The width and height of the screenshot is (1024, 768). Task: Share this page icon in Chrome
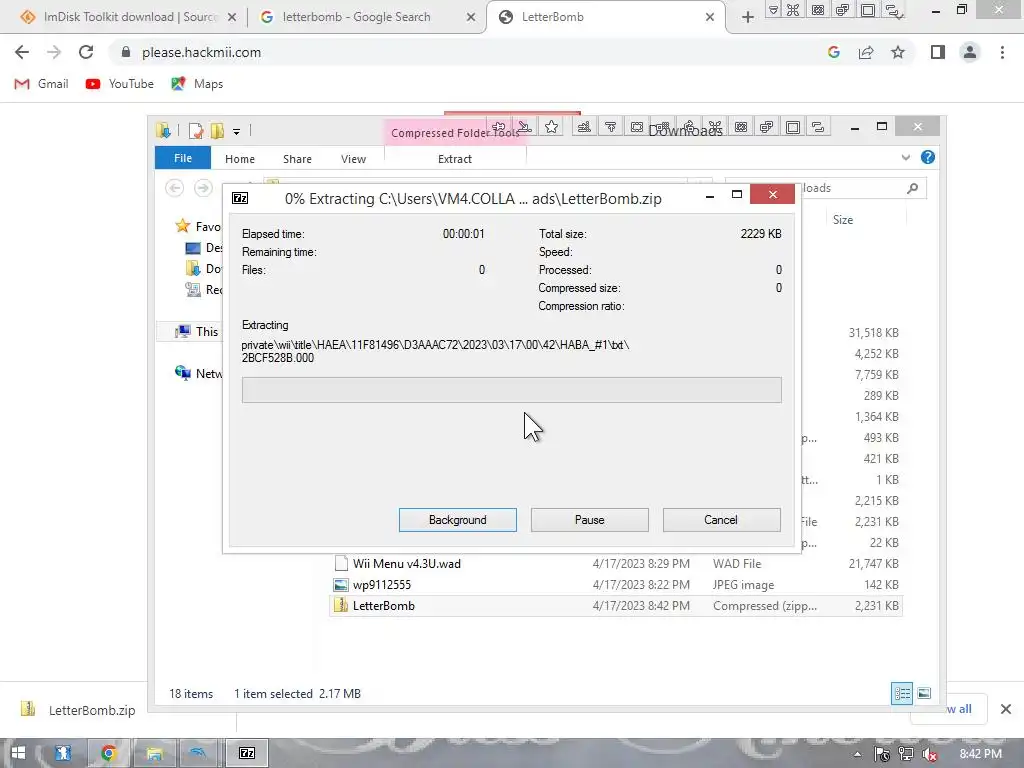point(866,52)
